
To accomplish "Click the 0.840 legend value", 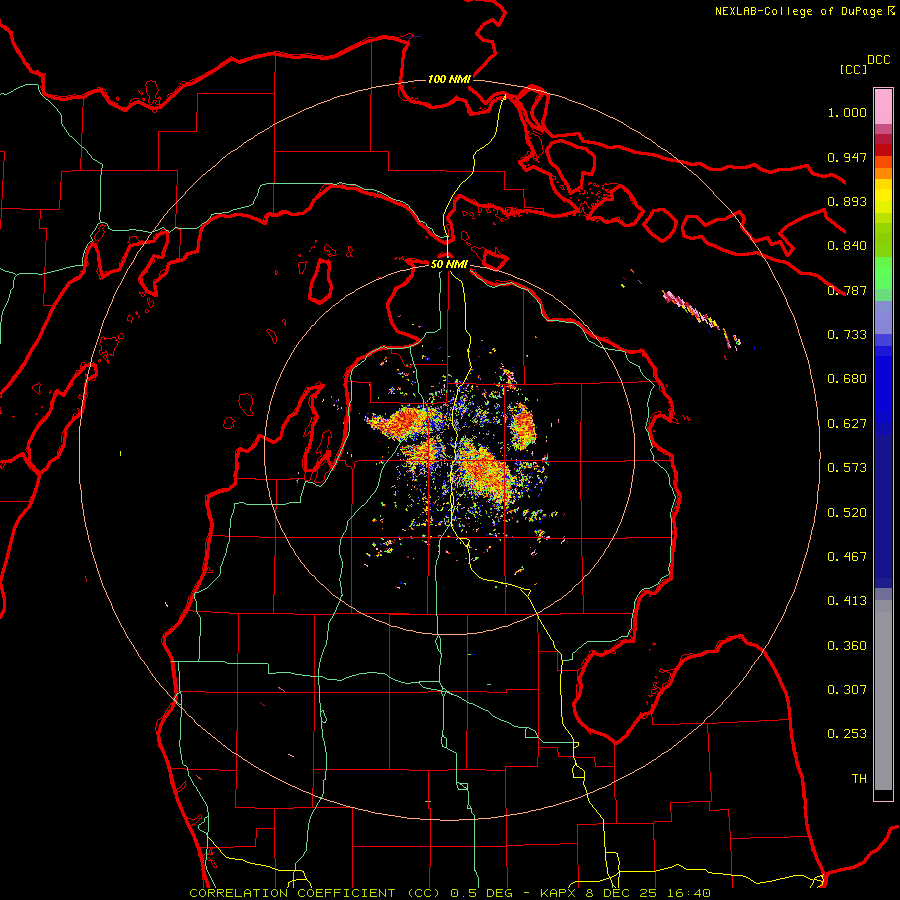I will click(847, 246).
